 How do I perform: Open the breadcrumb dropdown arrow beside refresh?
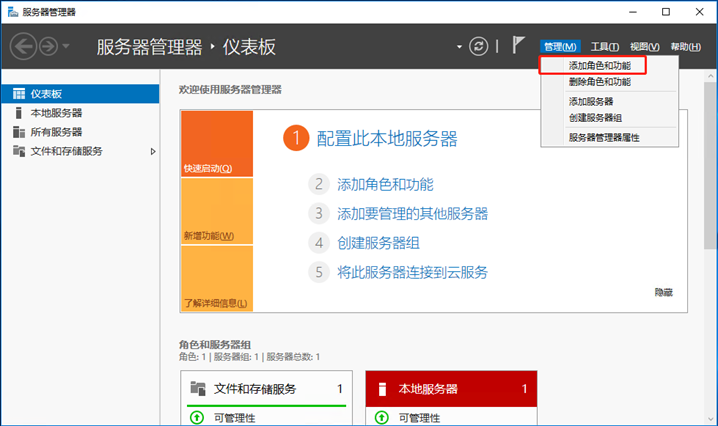pyautogui.click(x=460, y=47)
